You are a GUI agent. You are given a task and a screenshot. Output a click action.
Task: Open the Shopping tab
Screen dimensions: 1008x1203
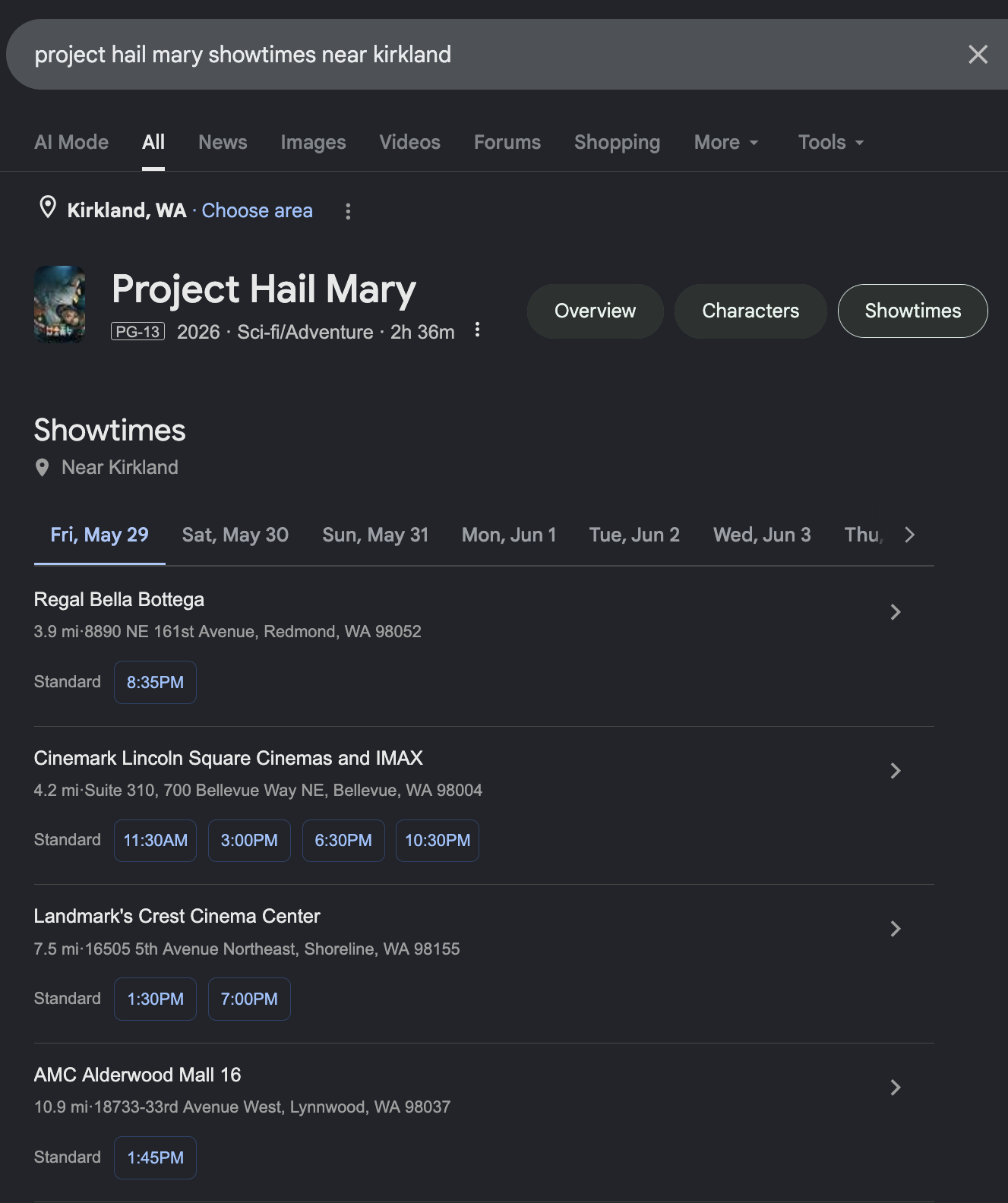click(617, 142)
